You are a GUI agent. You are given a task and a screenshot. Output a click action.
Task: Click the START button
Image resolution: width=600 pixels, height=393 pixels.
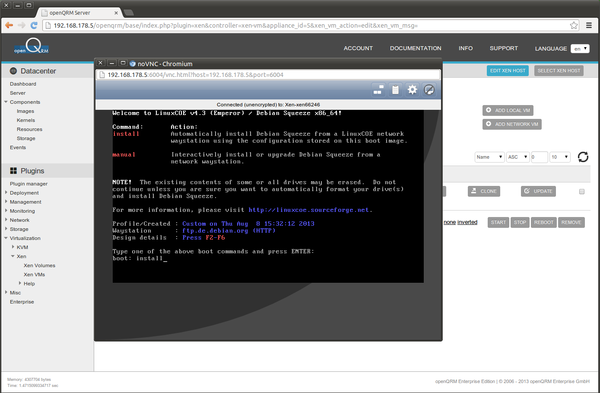click(x=498, y=222)
